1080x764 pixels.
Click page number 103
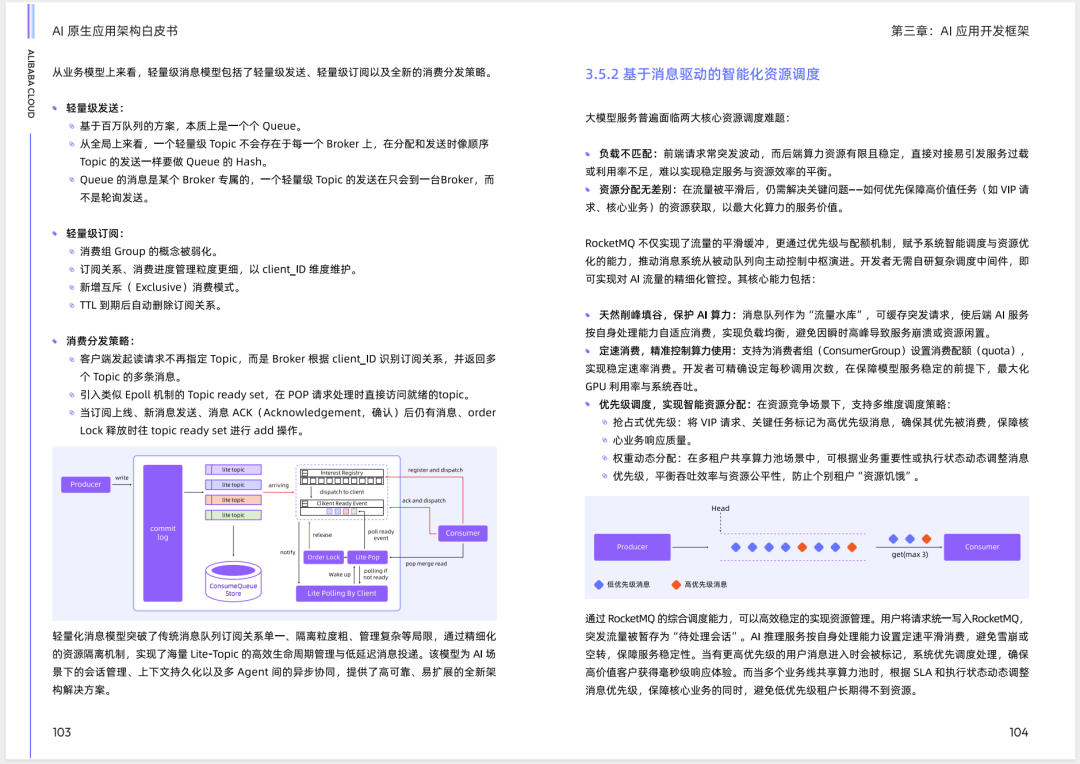[62, 732]
